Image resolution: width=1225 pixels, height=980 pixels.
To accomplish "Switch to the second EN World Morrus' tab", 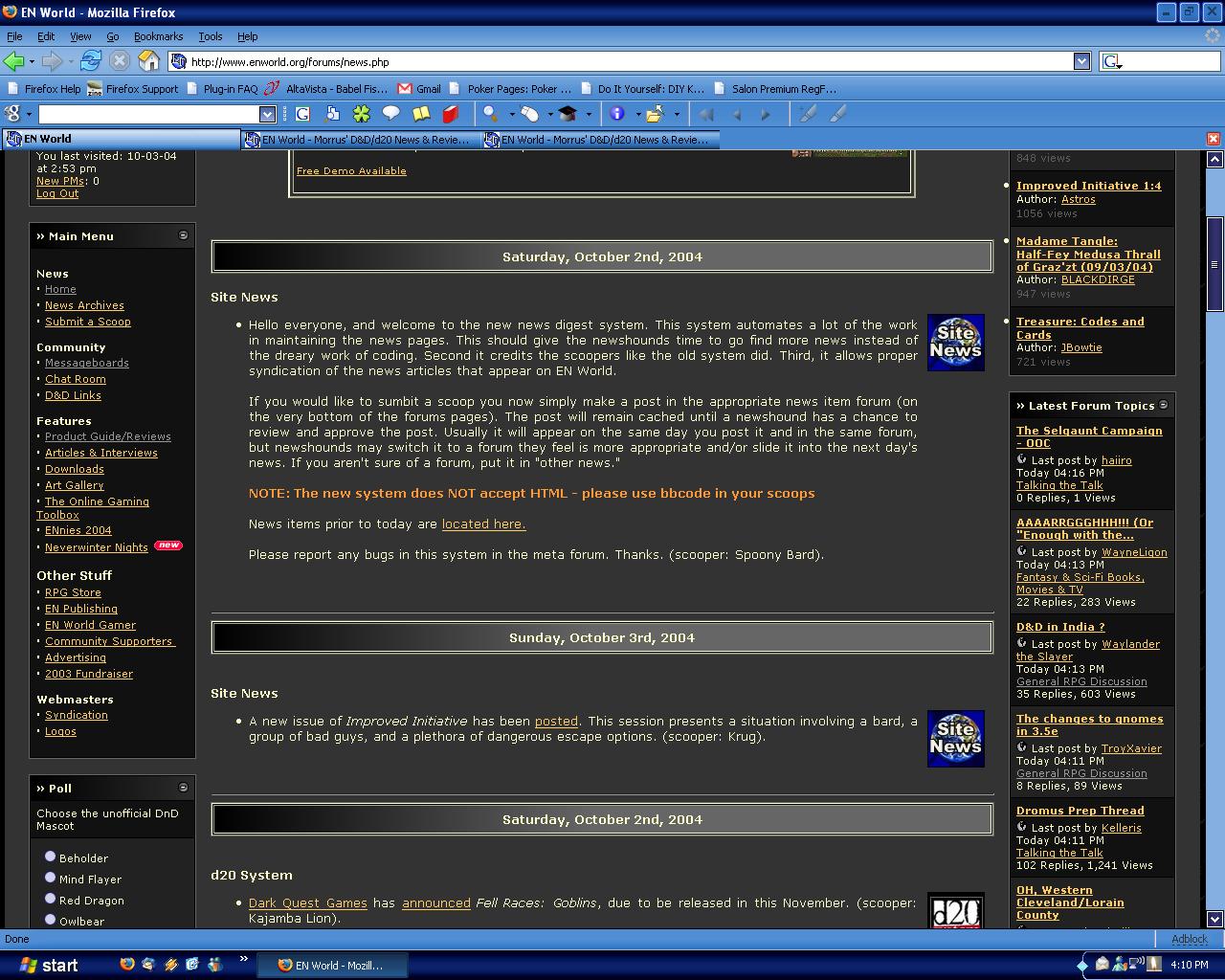I will (360, 140).
